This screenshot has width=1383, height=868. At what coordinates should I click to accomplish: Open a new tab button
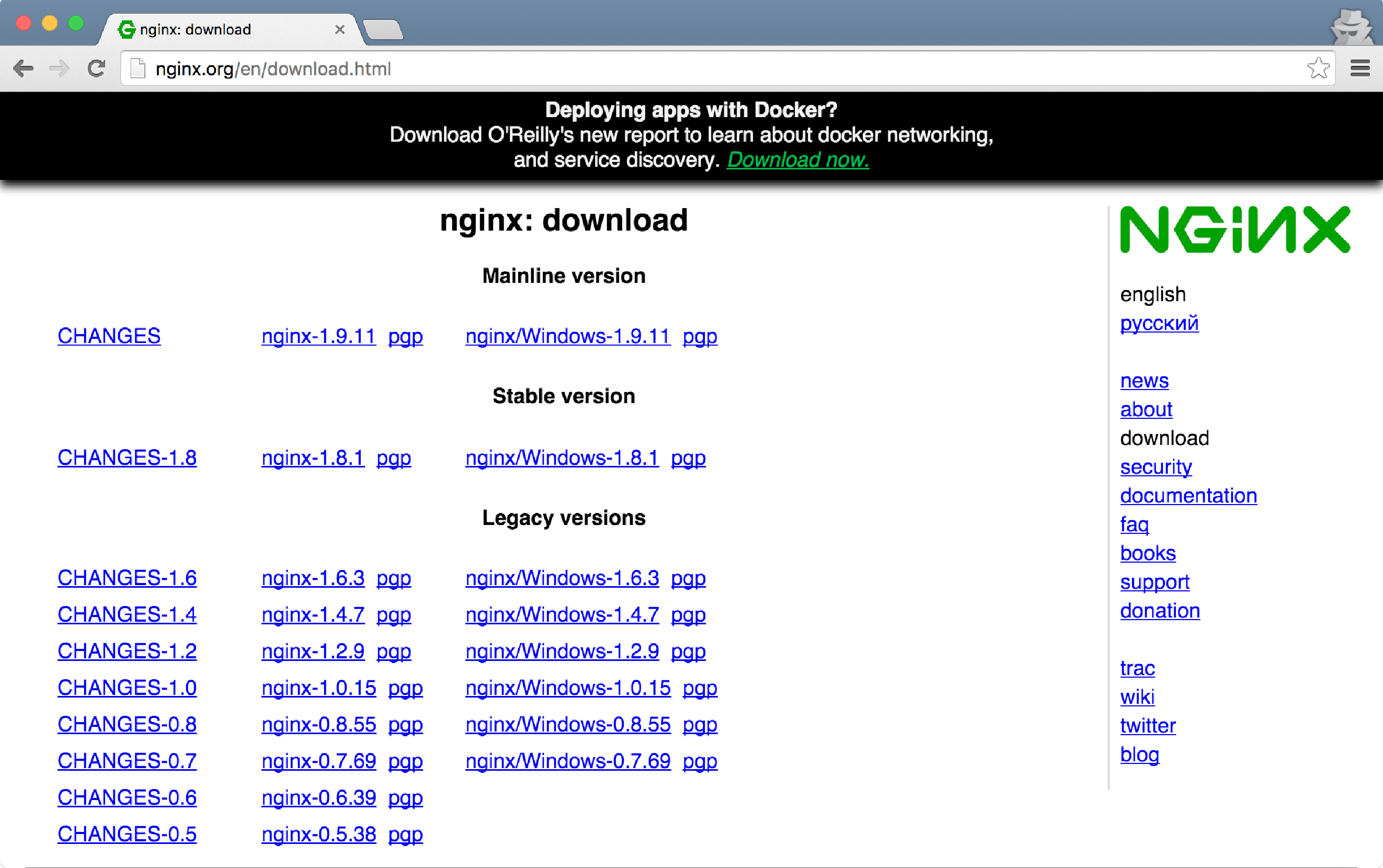[383, 29]
